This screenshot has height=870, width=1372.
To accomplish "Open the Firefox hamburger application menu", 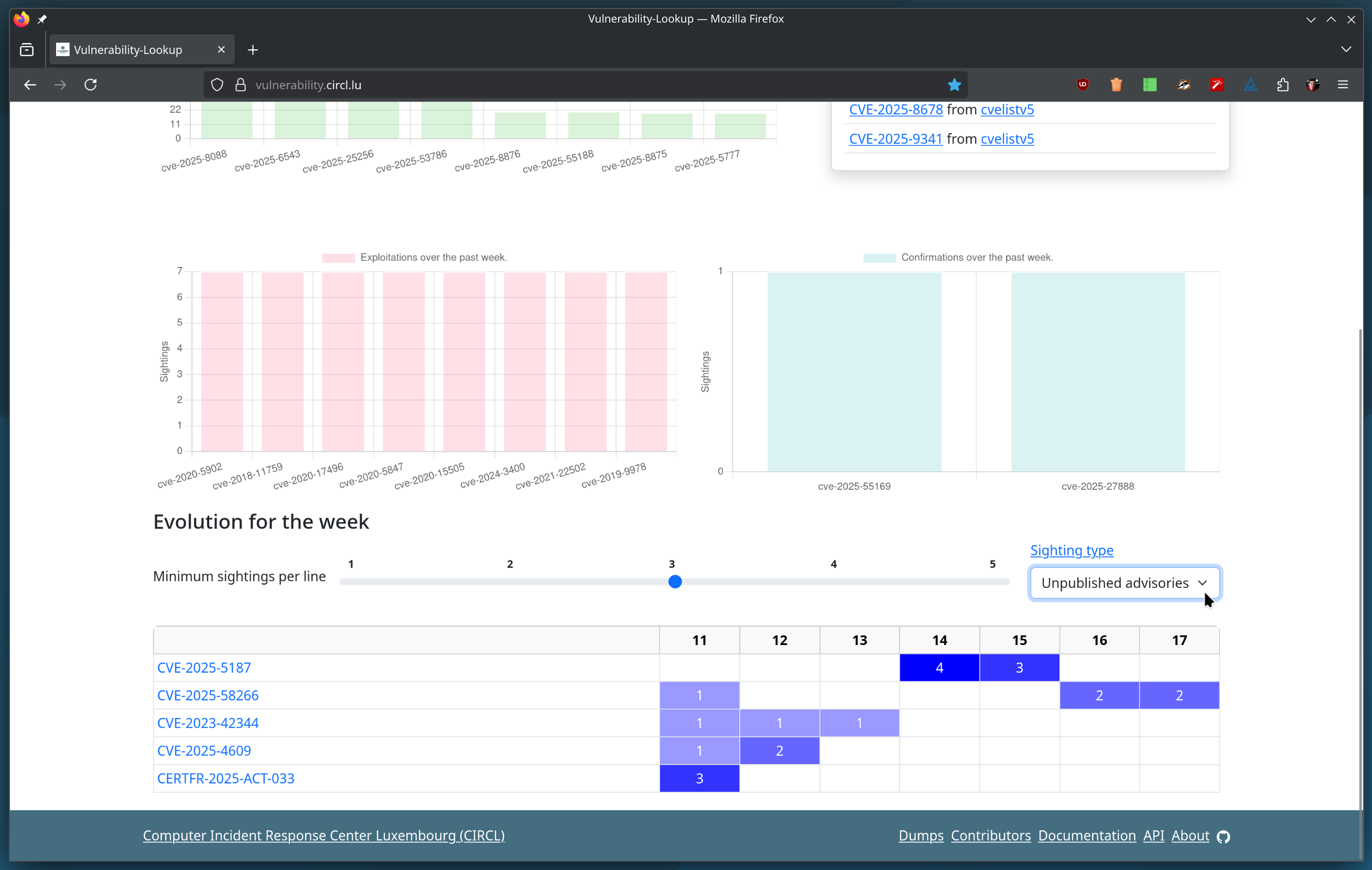I will (x=1343, y=85).
